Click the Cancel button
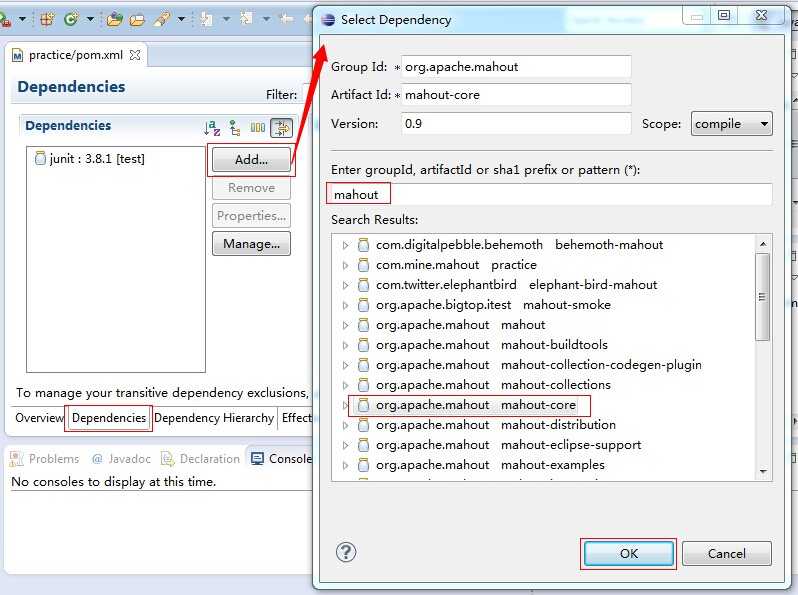 pyautogui.click(x=727, y=553)
